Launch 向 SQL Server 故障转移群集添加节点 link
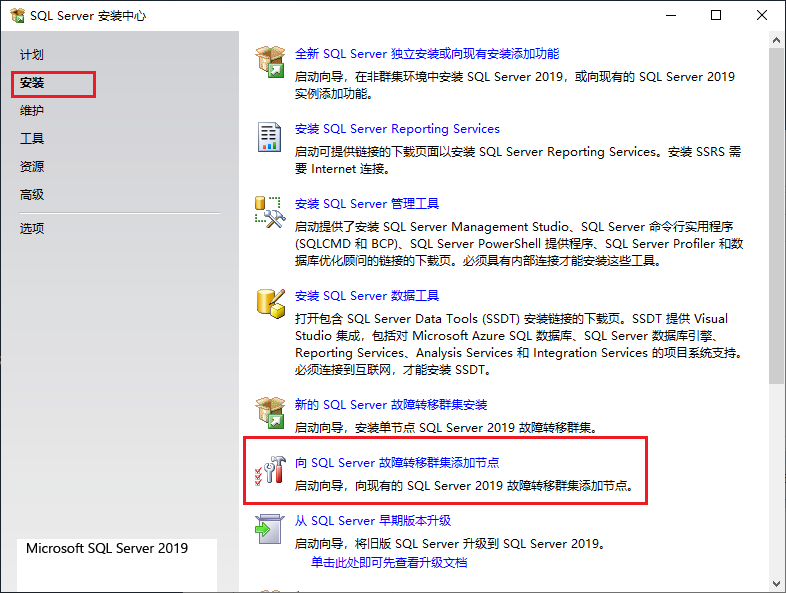The height and width of the screenshot is (593, 786). click(397, 463)
